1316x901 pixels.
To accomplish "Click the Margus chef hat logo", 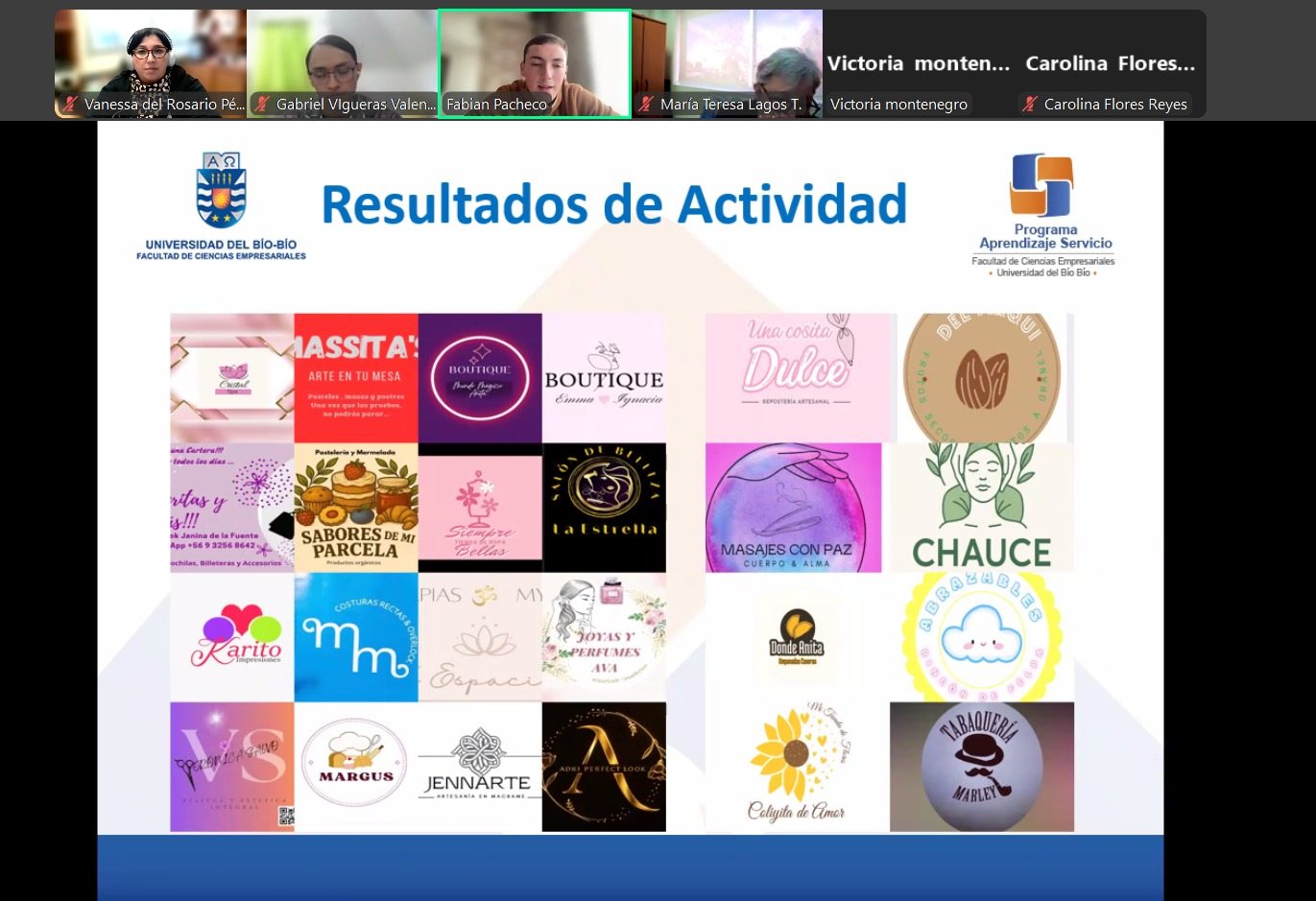I will (x=356, y=767).
